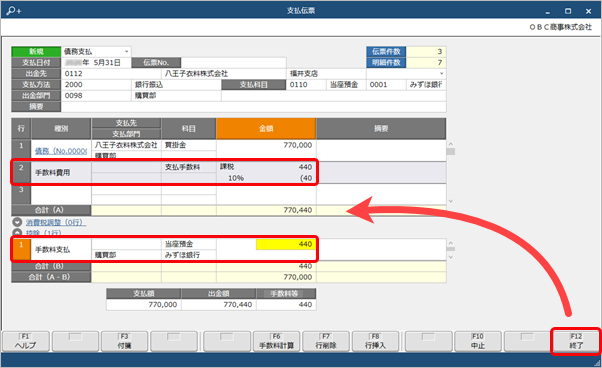Click the 科目 column header
The width and height of the screenshot is (602, 368).
pos(189,129)
